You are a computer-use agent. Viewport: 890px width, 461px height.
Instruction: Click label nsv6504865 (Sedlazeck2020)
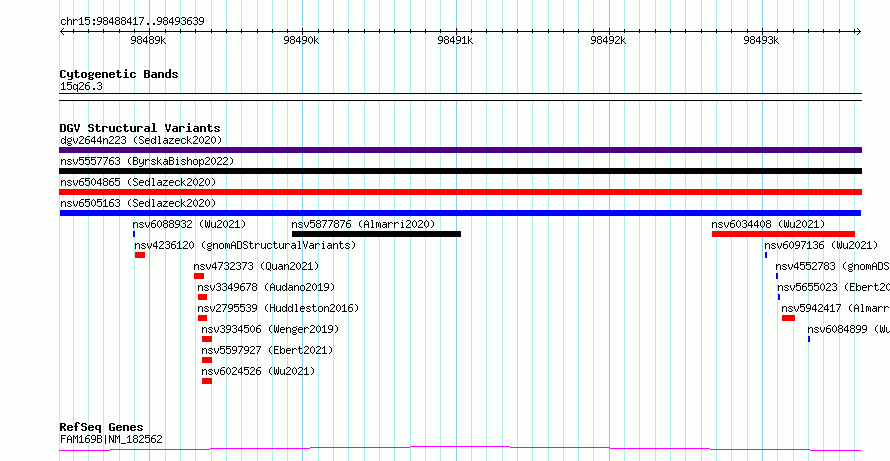coord(138,182)
